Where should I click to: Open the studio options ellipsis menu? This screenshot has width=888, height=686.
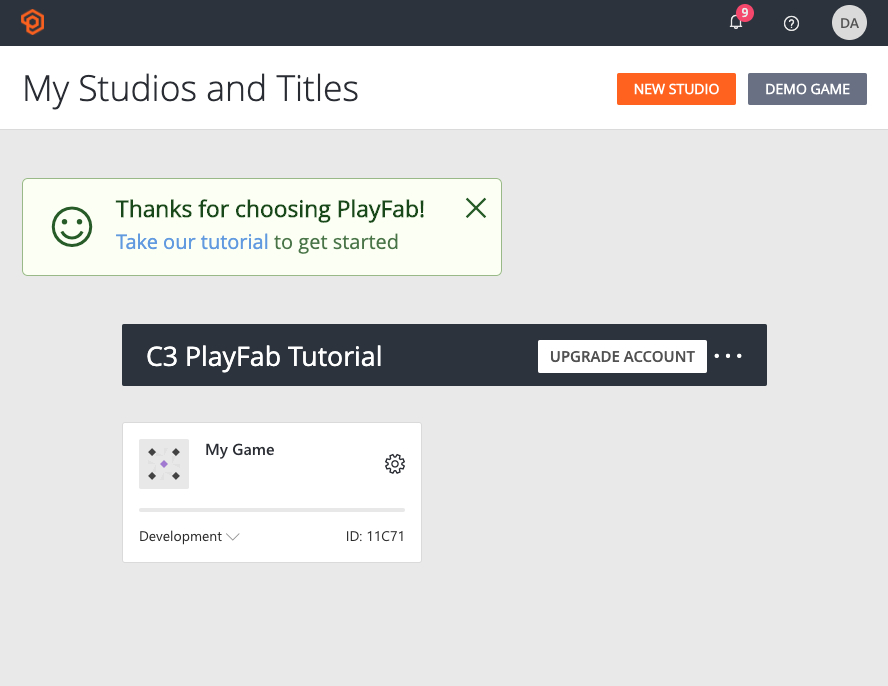point(729,355)
